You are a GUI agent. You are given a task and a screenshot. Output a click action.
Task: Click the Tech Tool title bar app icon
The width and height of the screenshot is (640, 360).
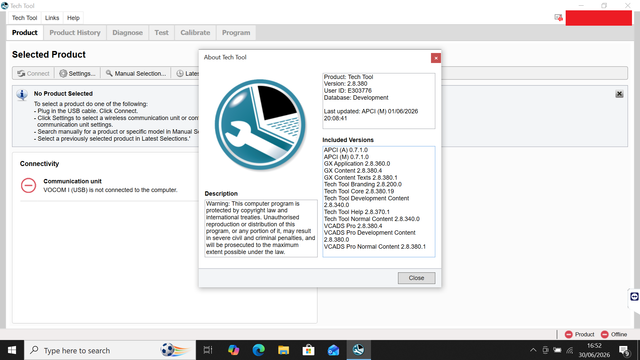[x=4, y=6]
